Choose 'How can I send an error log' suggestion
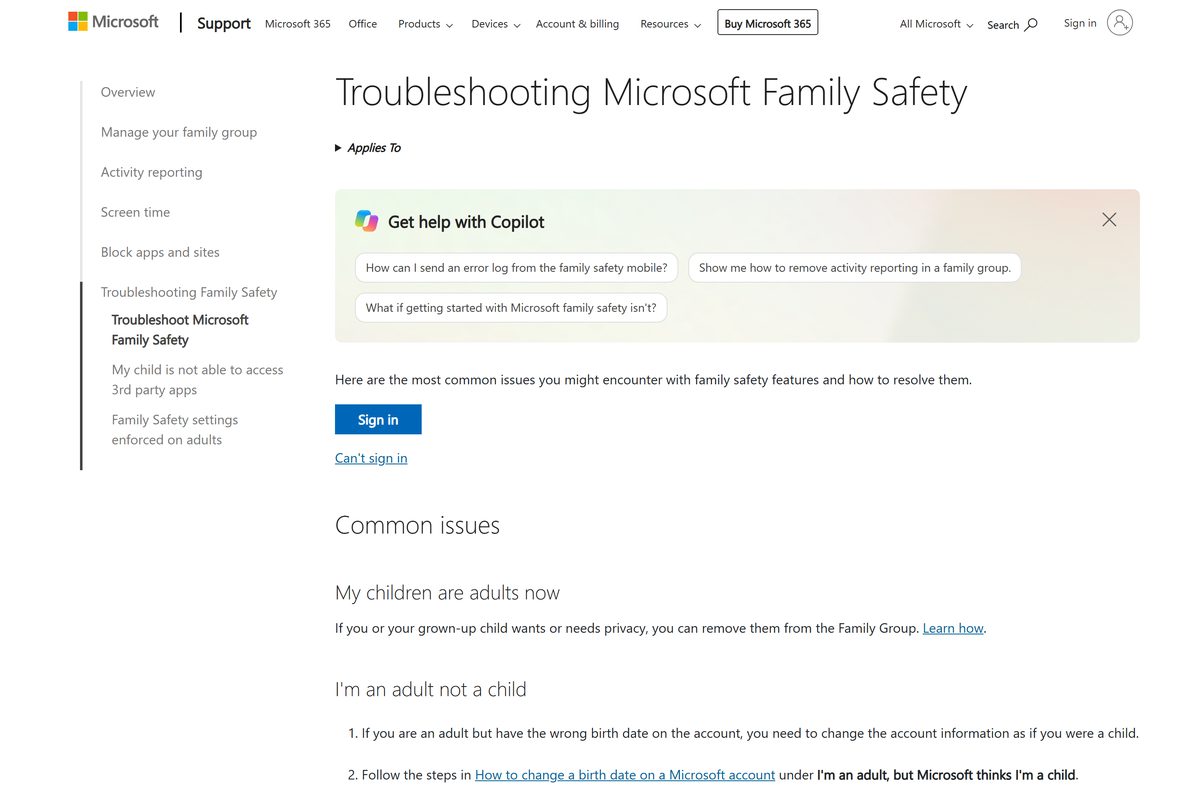Screen dimensions: 1200x792 [517, 268]
